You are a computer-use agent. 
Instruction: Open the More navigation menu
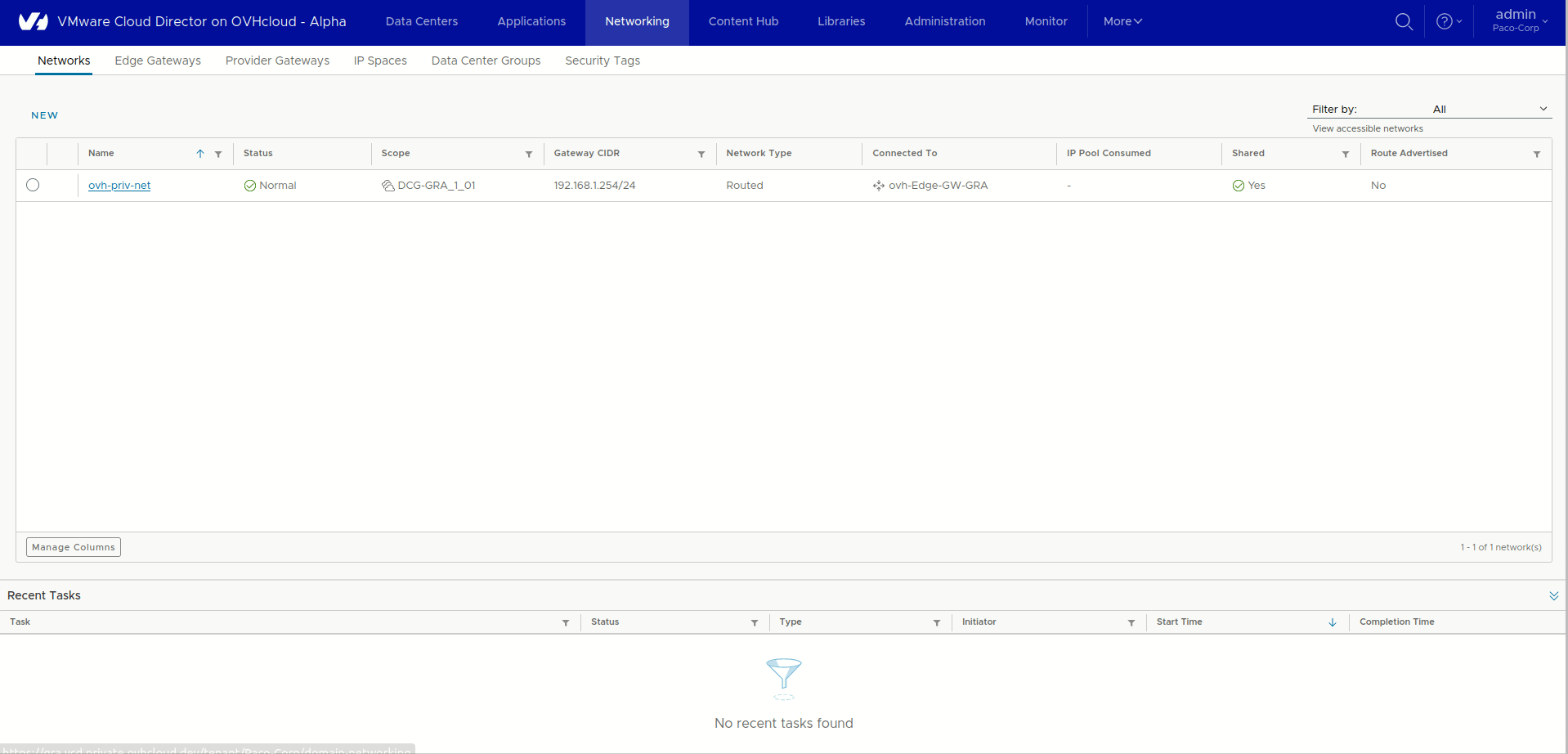[x=1122, y=21]
